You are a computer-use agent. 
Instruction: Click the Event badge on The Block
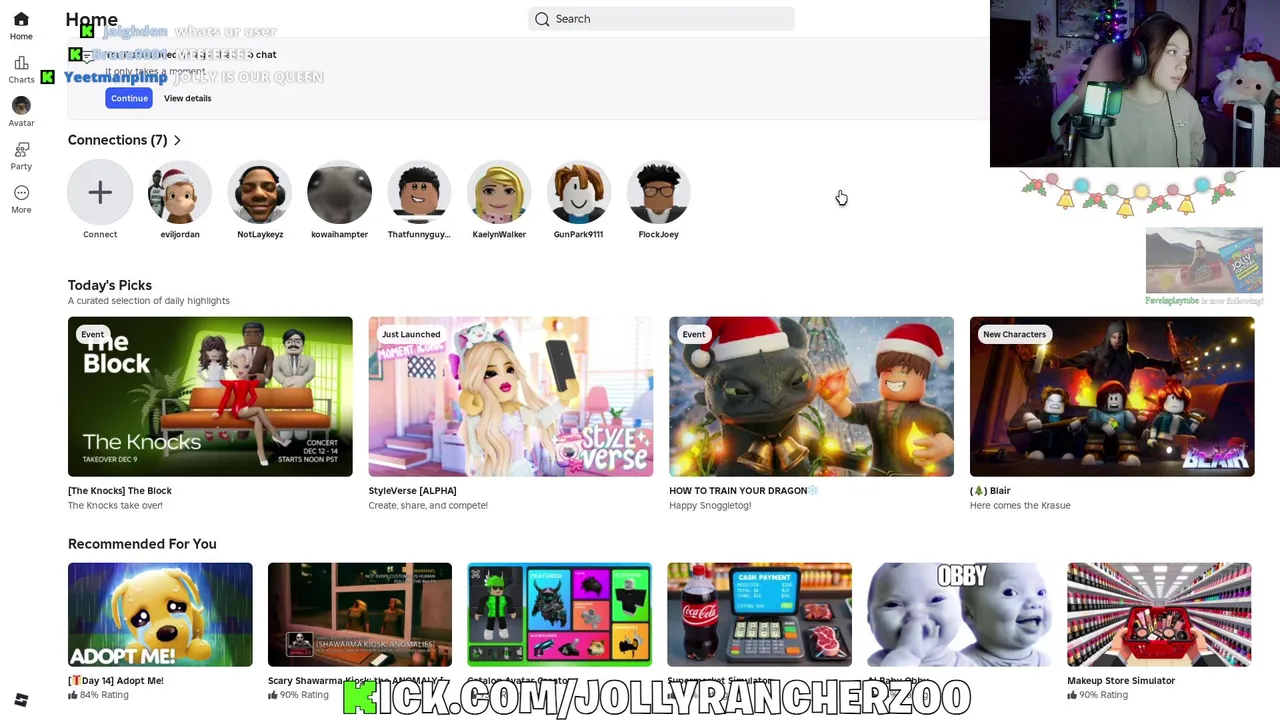pos(92,334)
